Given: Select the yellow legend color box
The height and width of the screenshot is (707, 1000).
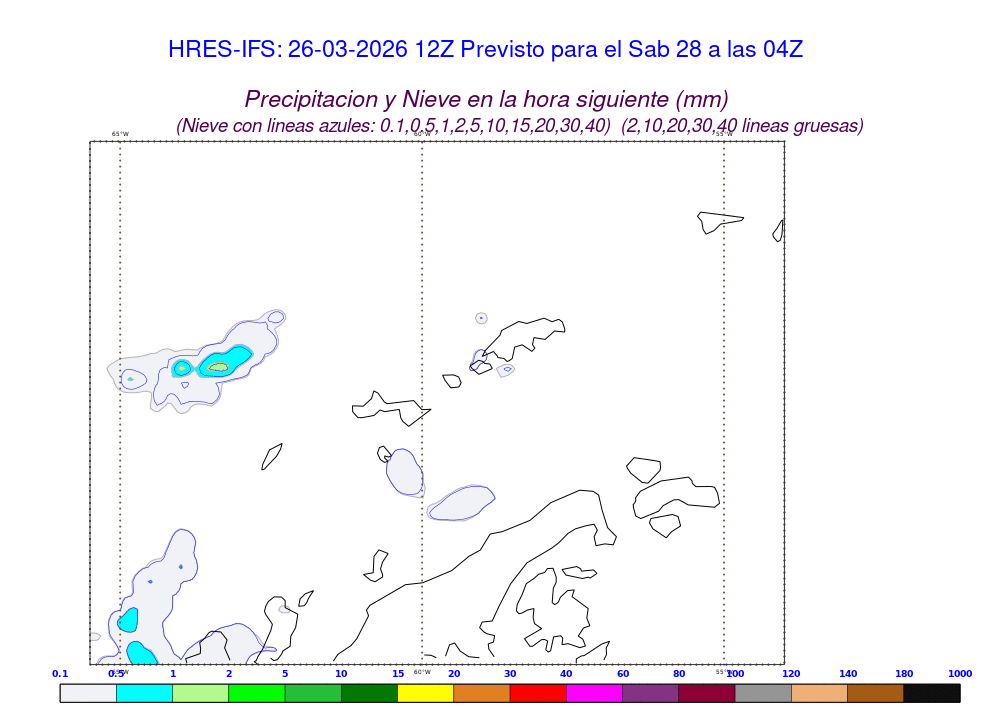Looking at the screenshot, I should 425,692.
